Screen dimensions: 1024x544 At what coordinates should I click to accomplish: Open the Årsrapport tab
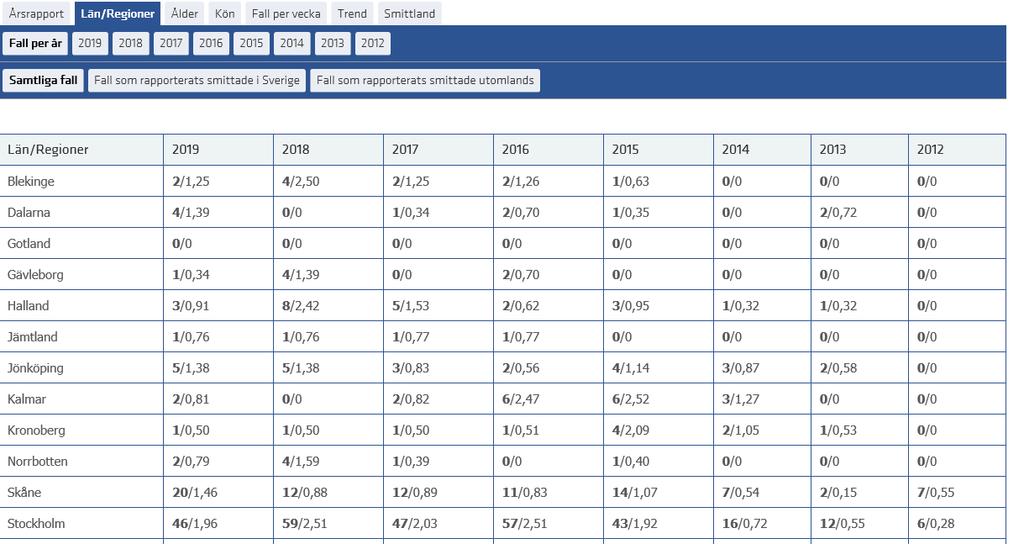[x=36, y=13]
